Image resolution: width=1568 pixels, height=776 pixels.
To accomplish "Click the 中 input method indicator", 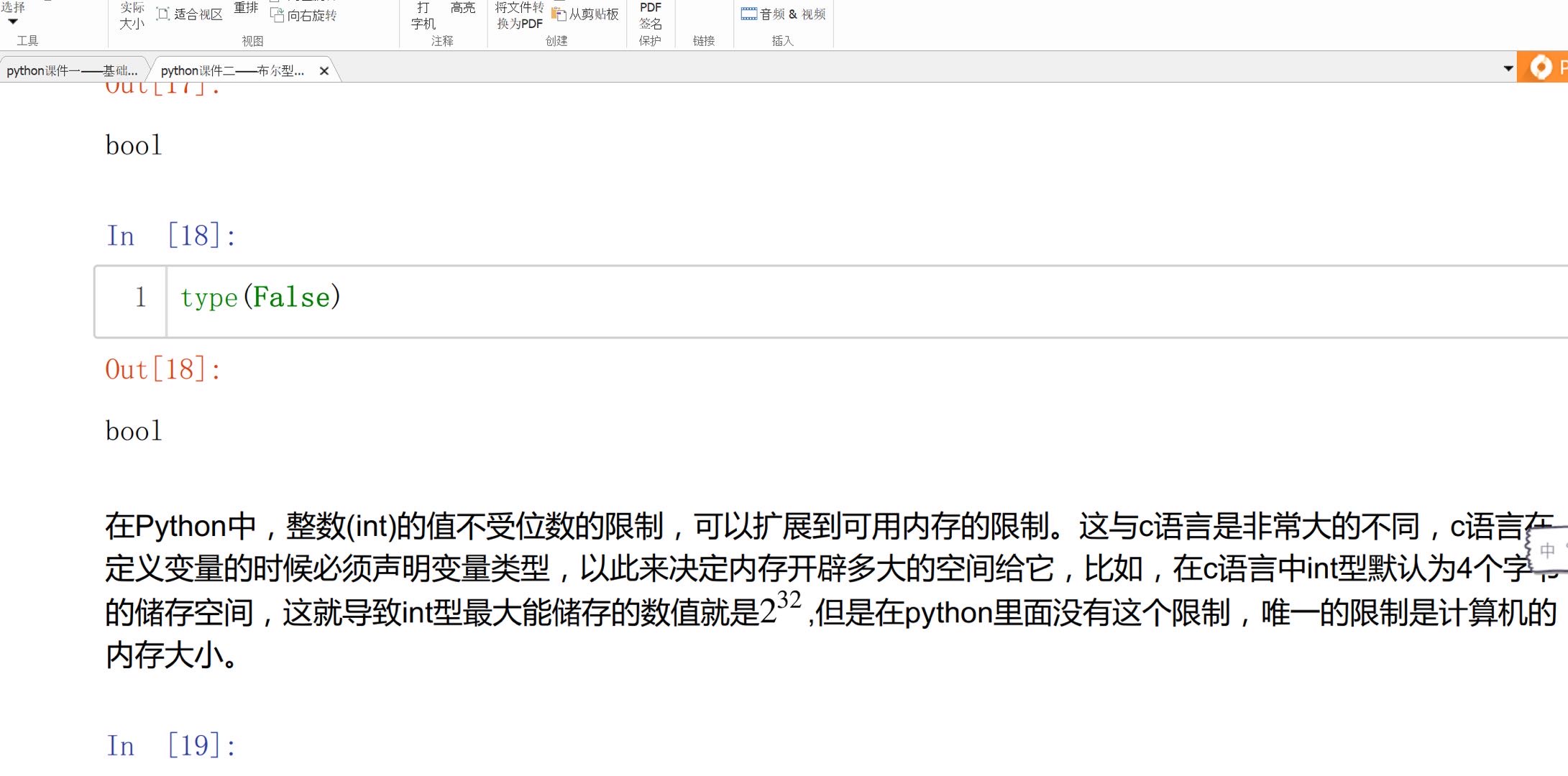I will [1547, 550].
